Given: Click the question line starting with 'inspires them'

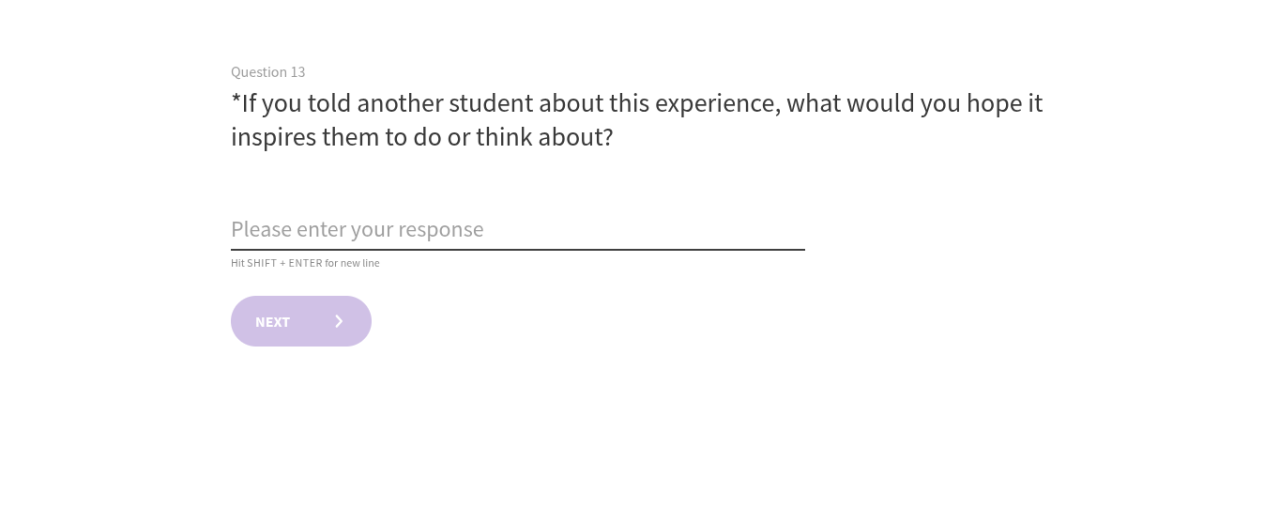Looking at the screenshot, I should click(421, 137).
